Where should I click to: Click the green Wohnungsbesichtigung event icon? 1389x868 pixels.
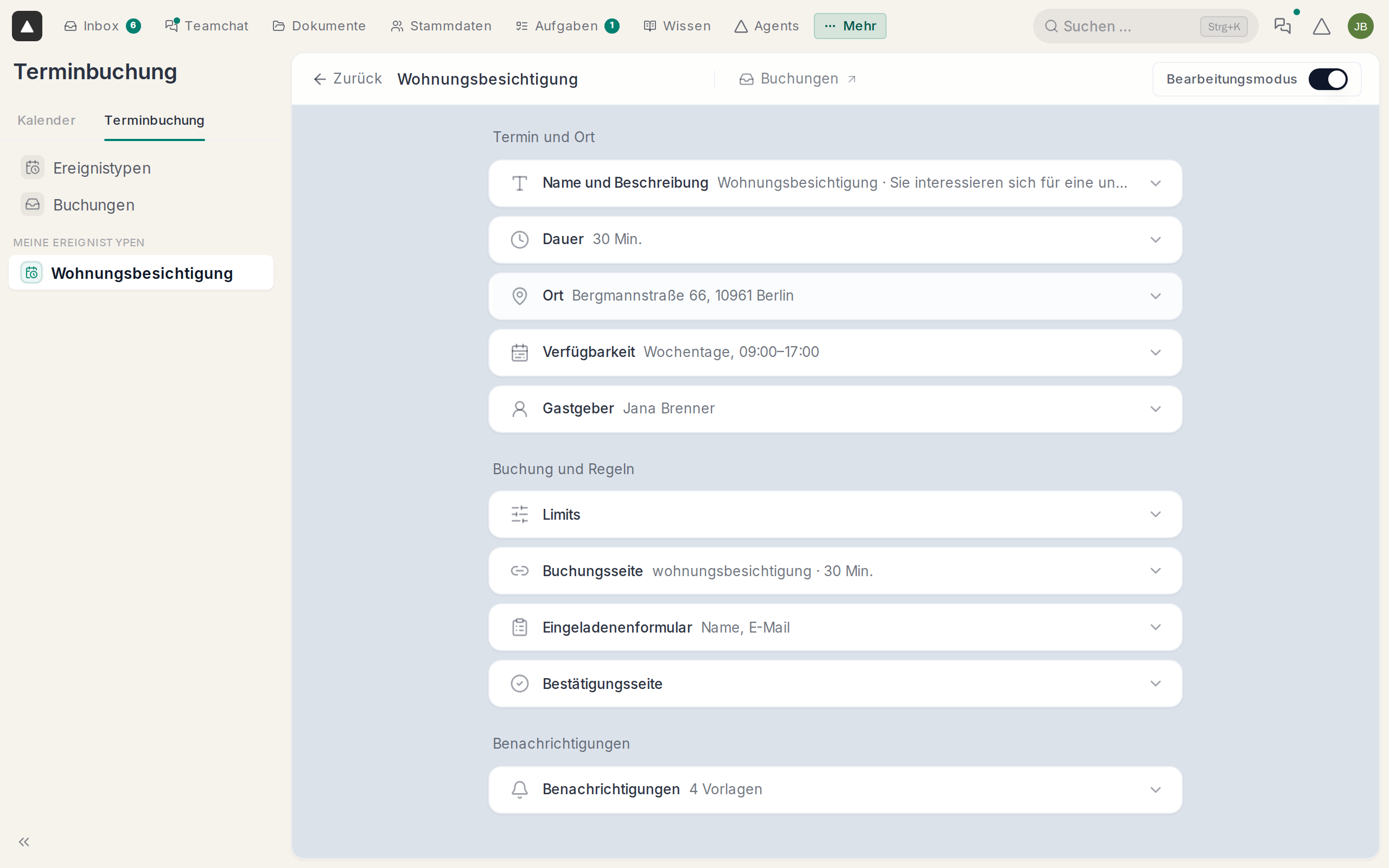(31, 273)
